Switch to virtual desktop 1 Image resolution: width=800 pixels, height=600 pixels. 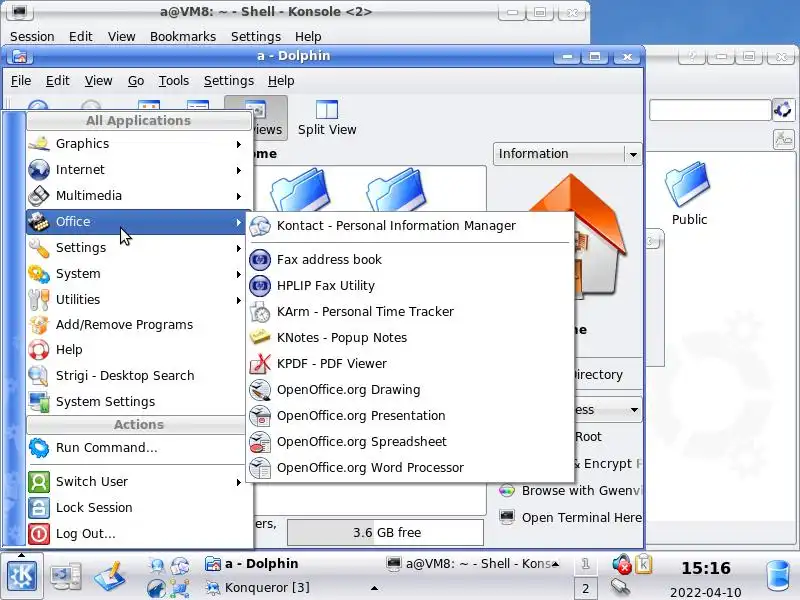586,564
